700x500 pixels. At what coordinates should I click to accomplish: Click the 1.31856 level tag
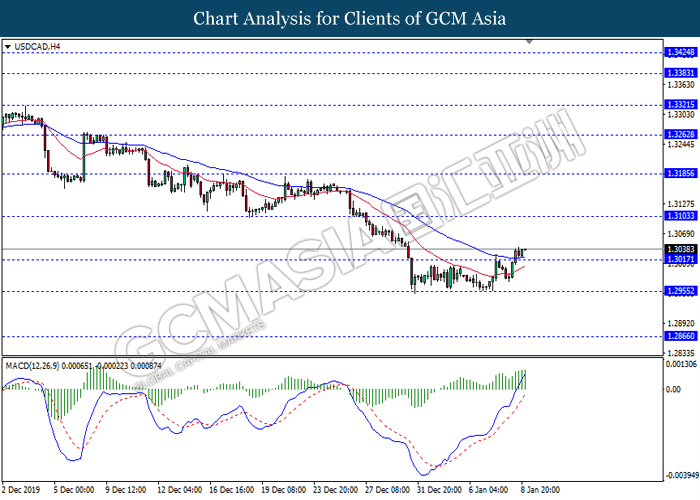point(680,173)
